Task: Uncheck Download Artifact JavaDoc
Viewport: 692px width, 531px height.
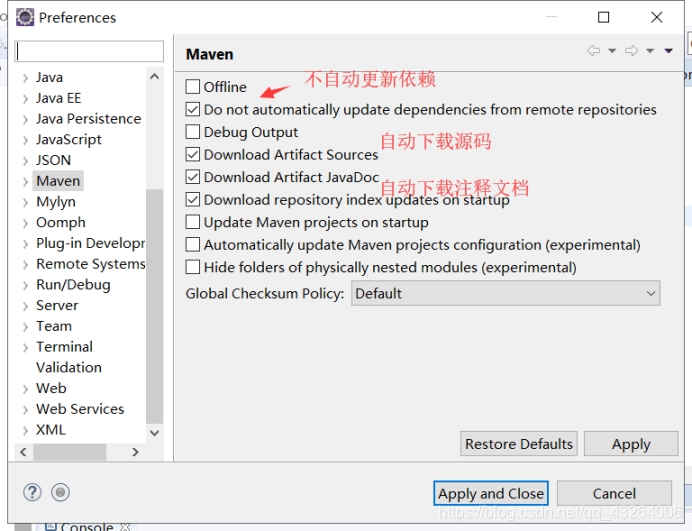Action: pos(193,177)
